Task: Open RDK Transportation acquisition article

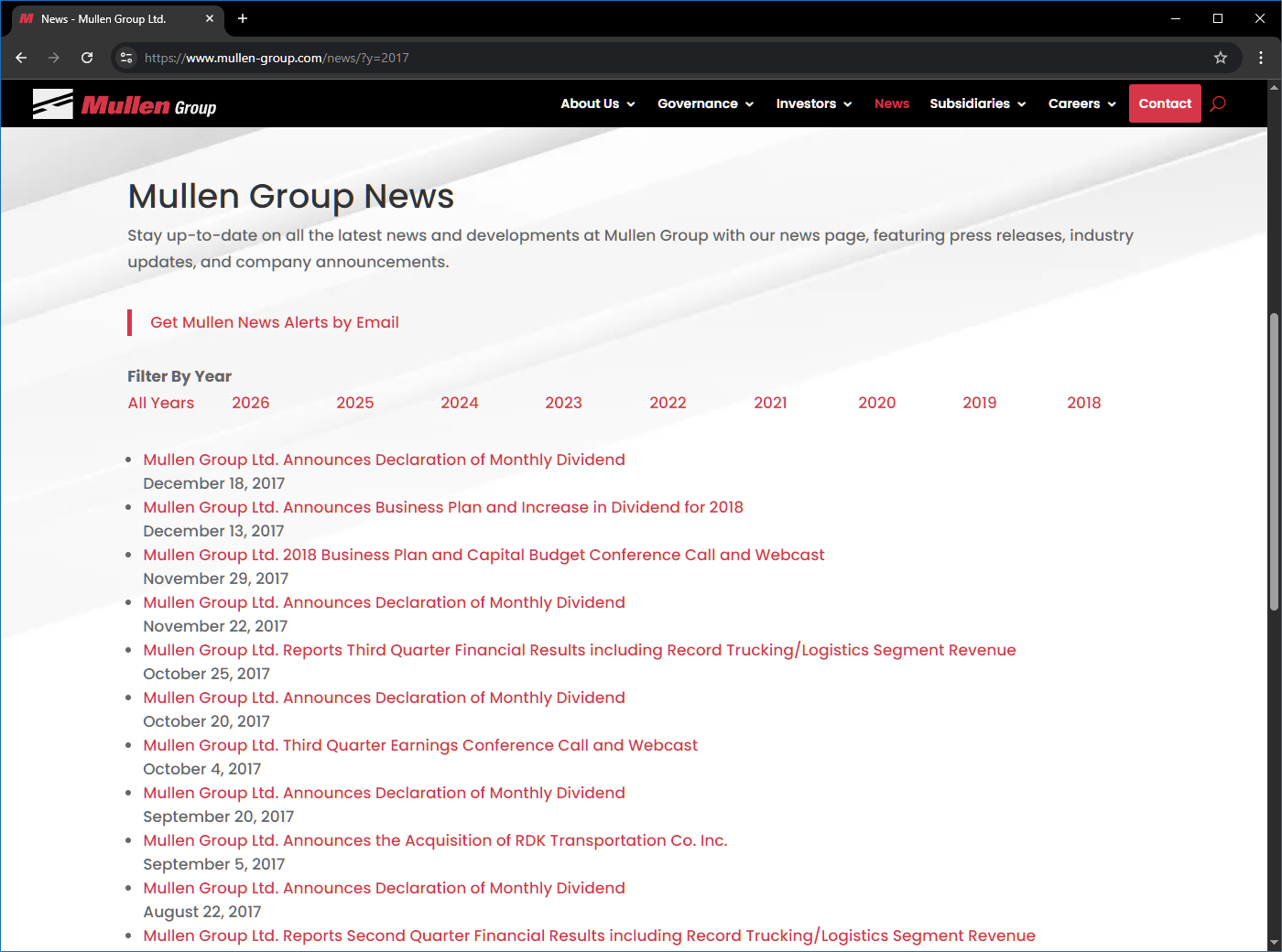Action: pos(435,840)
